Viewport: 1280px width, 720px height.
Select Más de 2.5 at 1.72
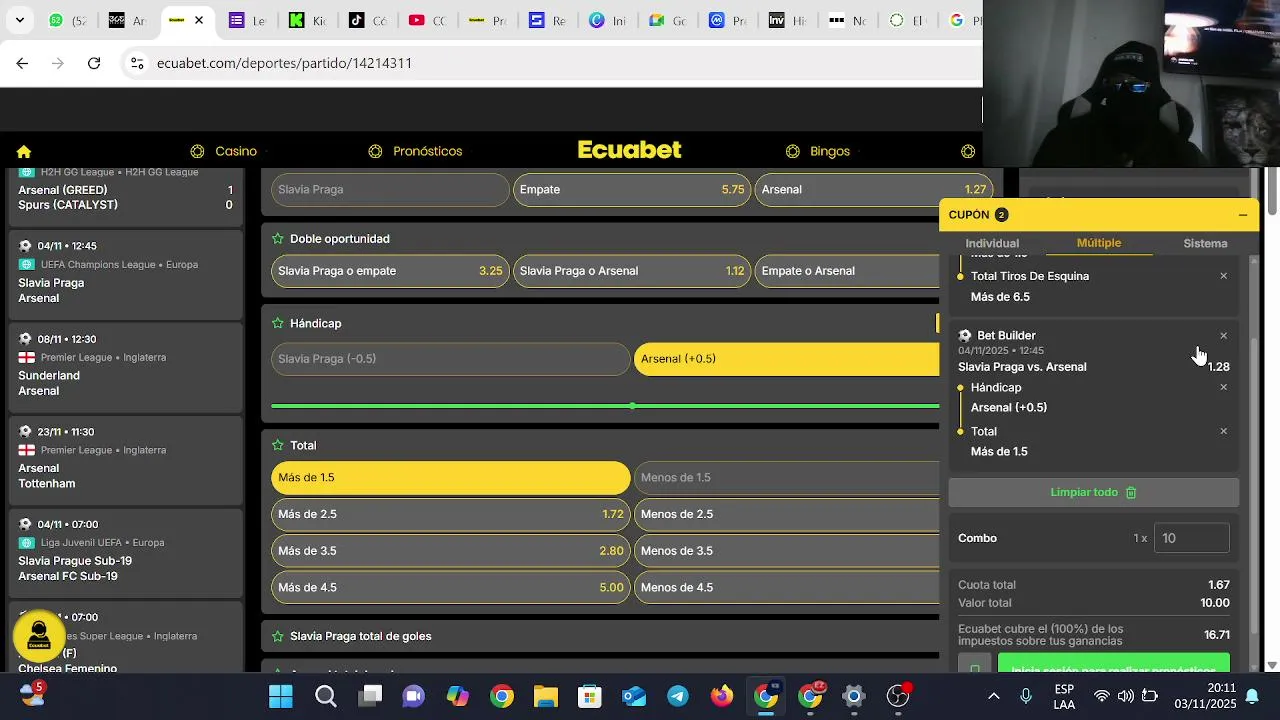point(450,514)
